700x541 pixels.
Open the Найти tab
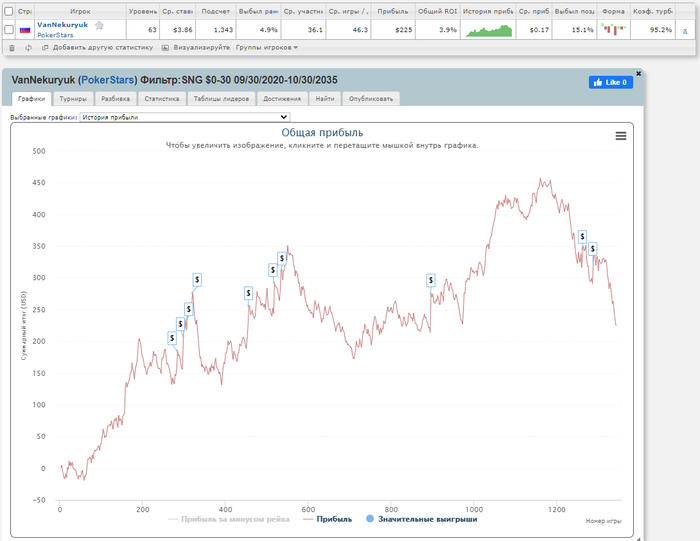pos(325,99)
